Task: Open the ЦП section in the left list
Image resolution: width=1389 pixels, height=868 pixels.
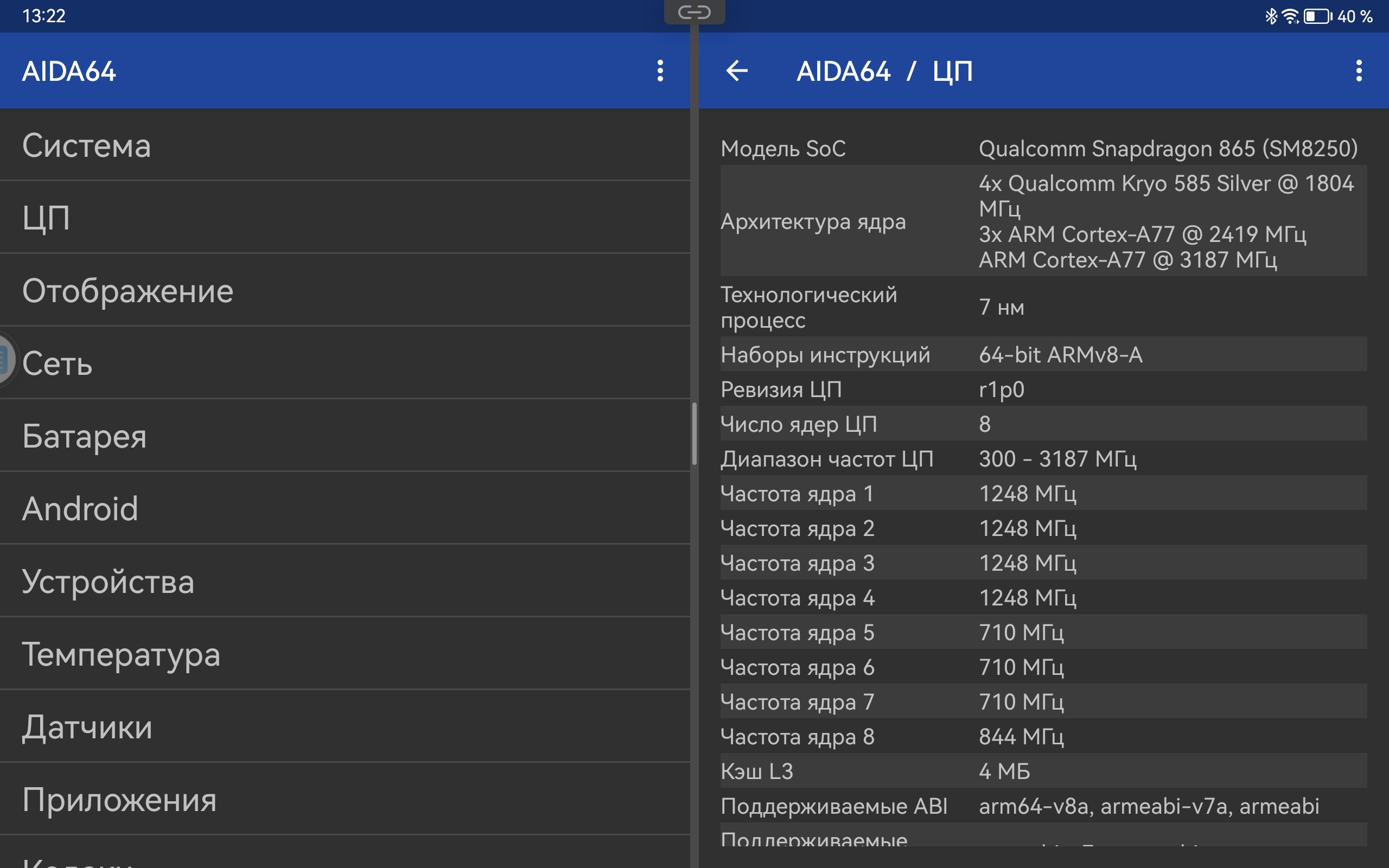Action: click(x=345, y=218)
